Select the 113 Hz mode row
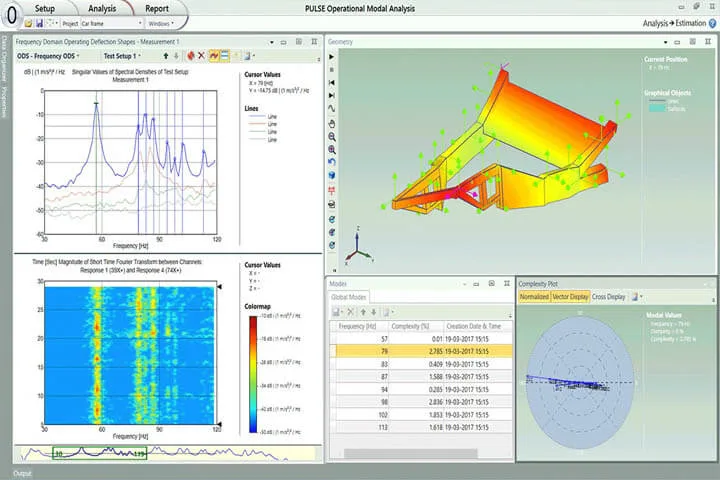Image resolution: width=720 pixels, height=480 pixels. (x=421, y=427)
